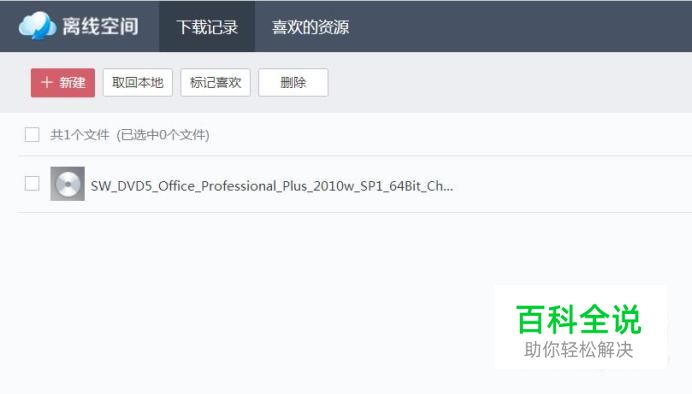The image size is (692, 394).
Task: Click the 取回本地 button
Action: 138,83
